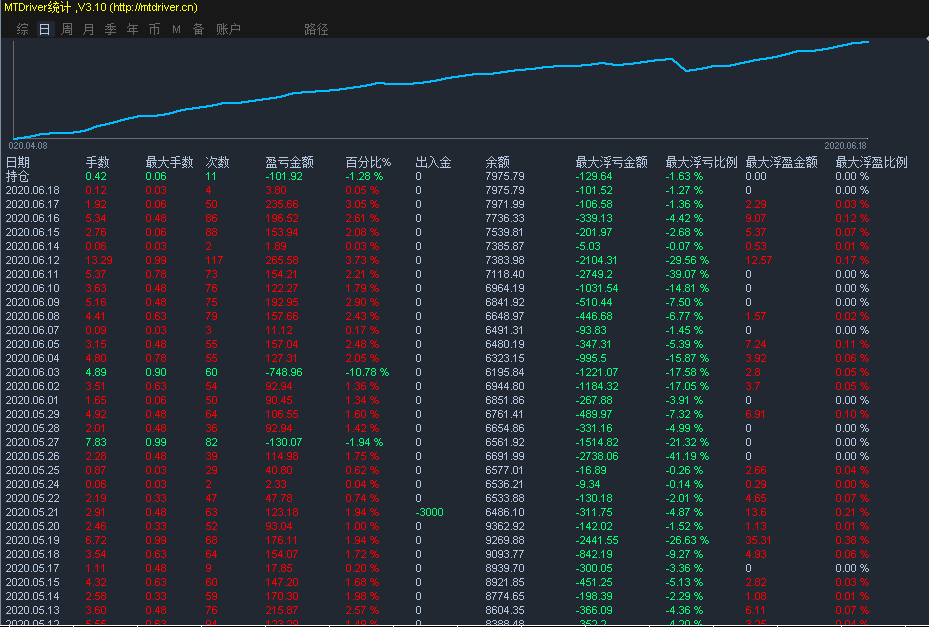
Task: Click the 13.29 lots cell
Action: (99, 260)
